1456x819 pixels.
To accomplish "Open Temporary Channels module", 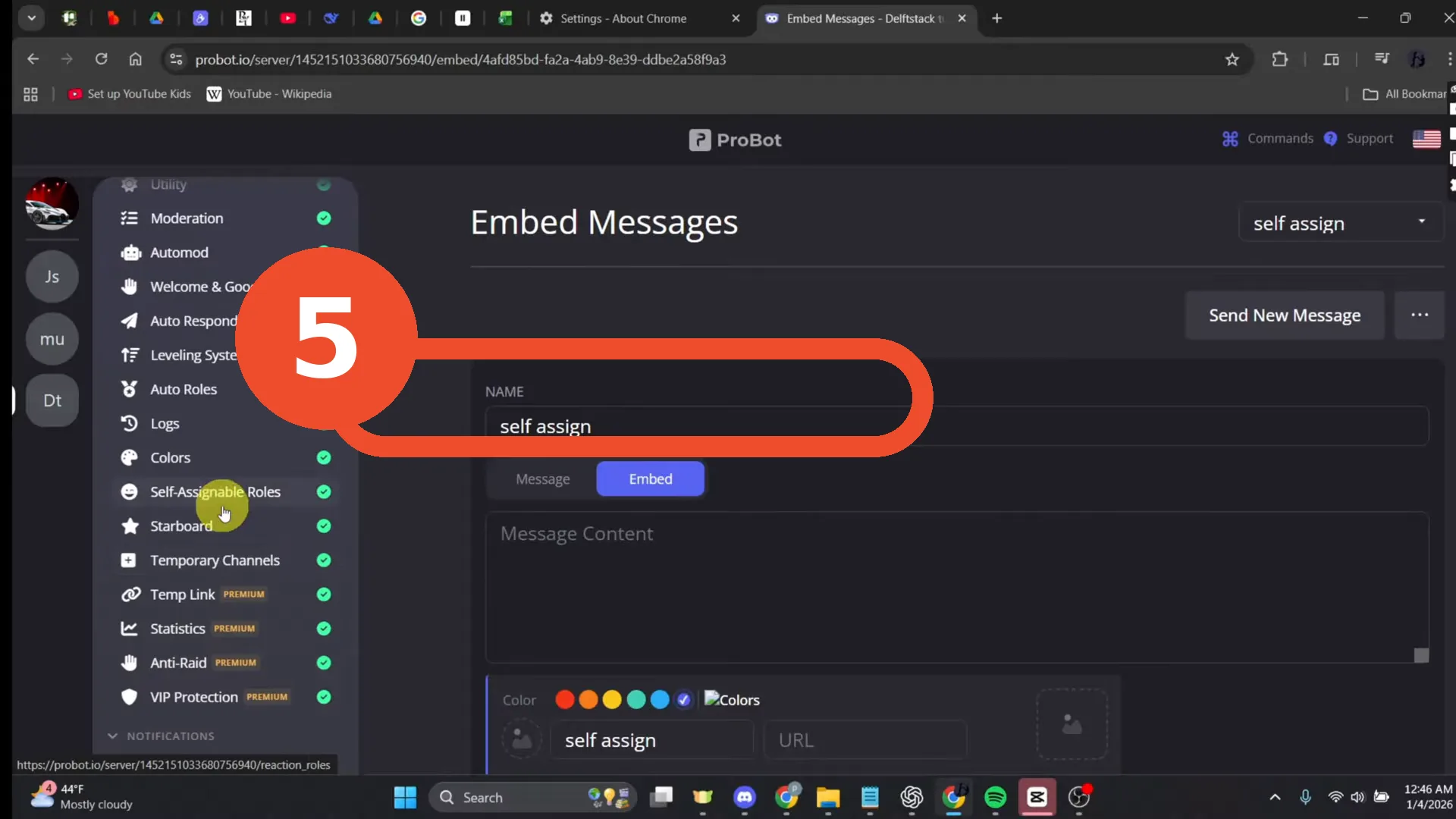I will coord(215,560).
